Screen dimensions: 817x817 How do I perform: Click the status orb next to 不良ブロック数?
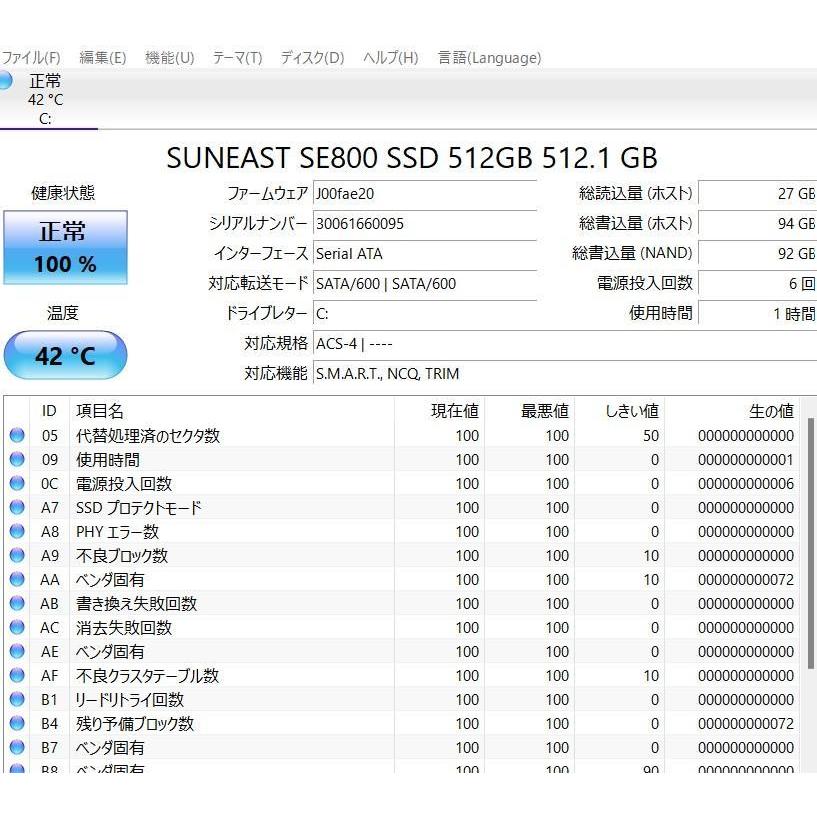(16, 555)
